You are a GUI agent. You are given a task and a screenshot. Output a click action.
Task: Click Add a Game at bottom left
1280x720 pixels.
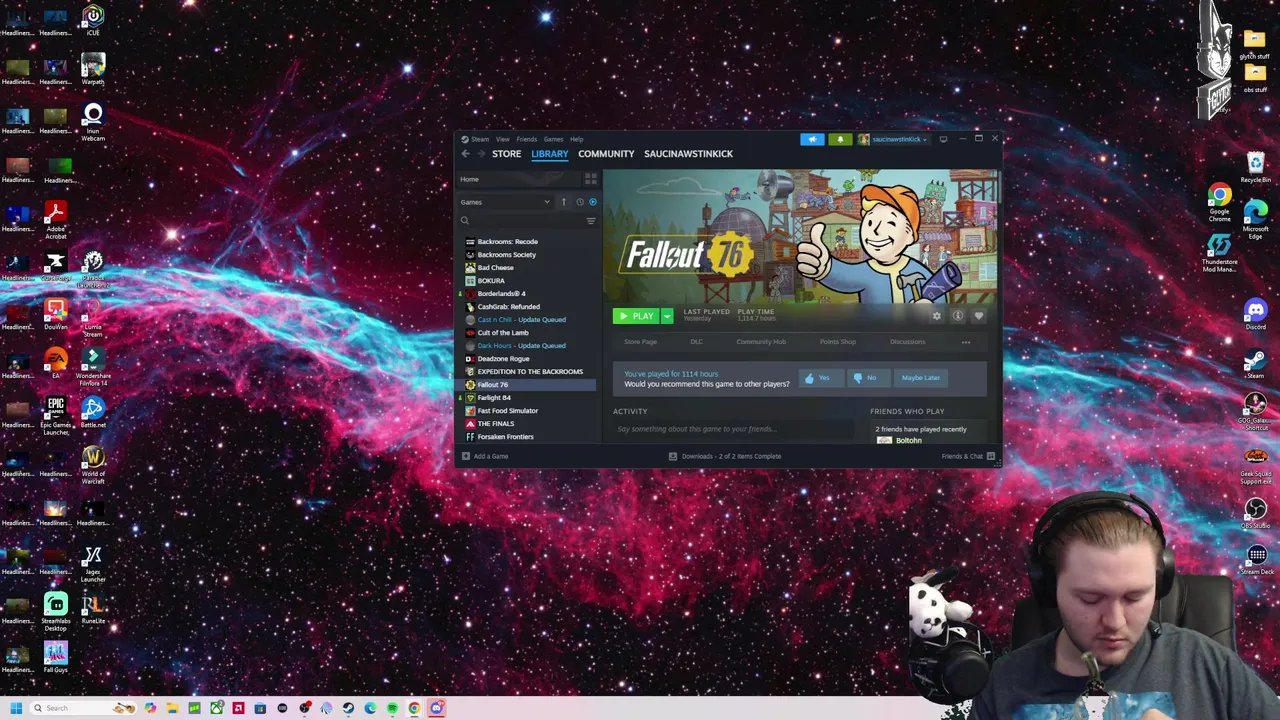pos(485,456)
